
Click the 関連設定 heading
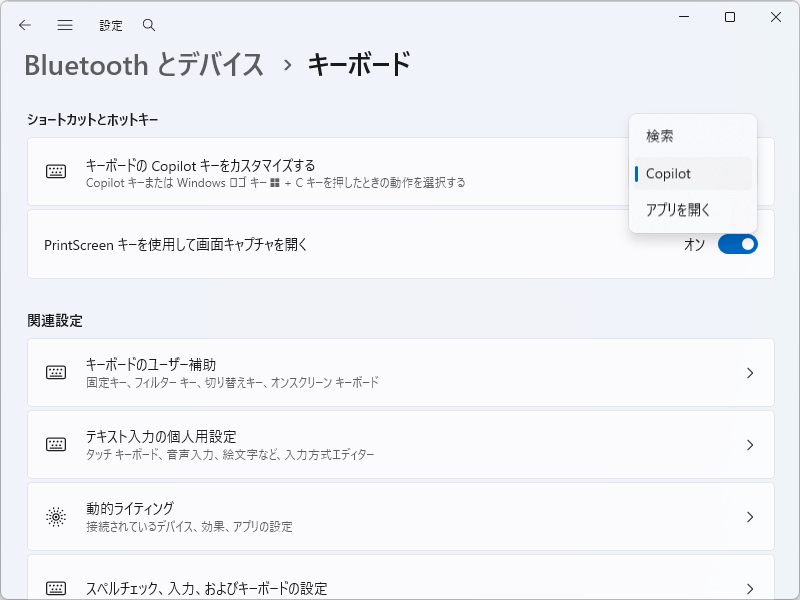(x=55, y=321)
